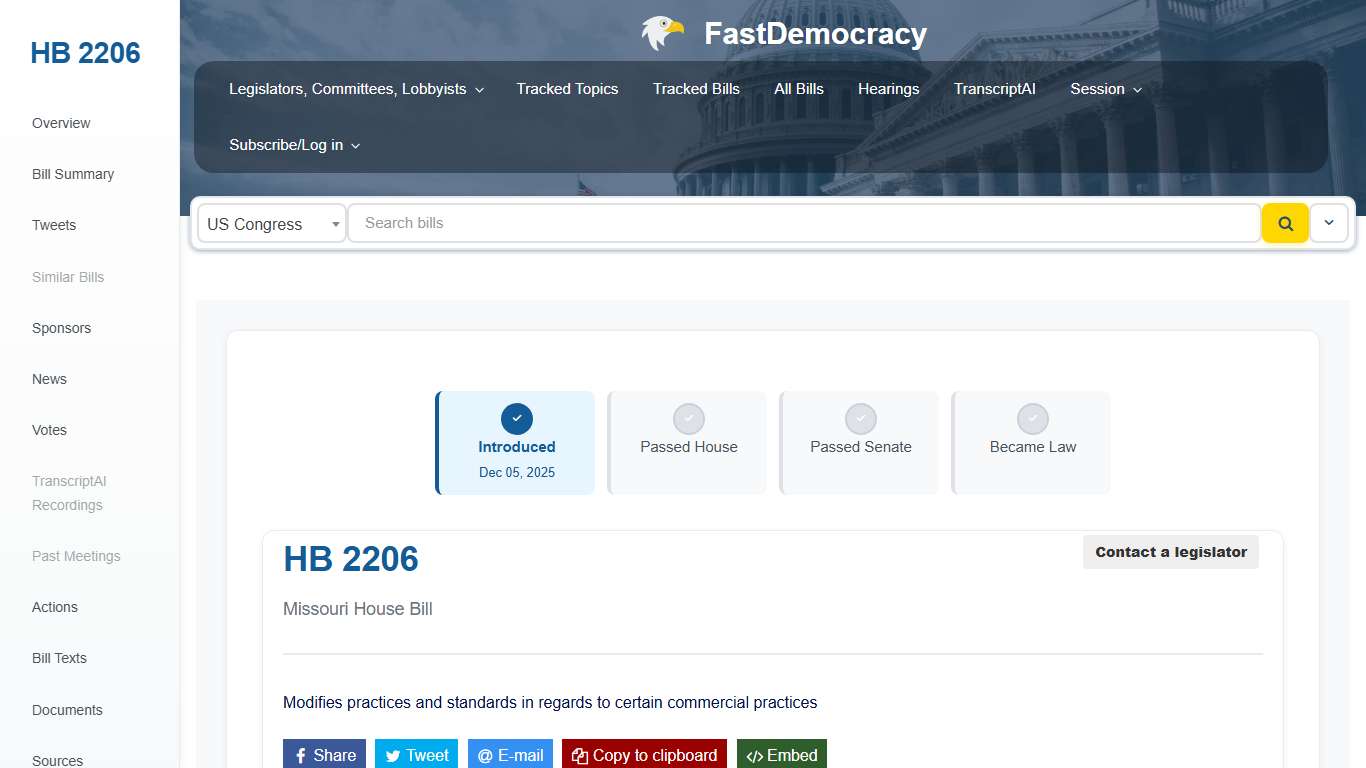The width and height of the screenshot is (1366, 768).
Task: Click the Introduced checkmark icon
Action: point(516,418)
